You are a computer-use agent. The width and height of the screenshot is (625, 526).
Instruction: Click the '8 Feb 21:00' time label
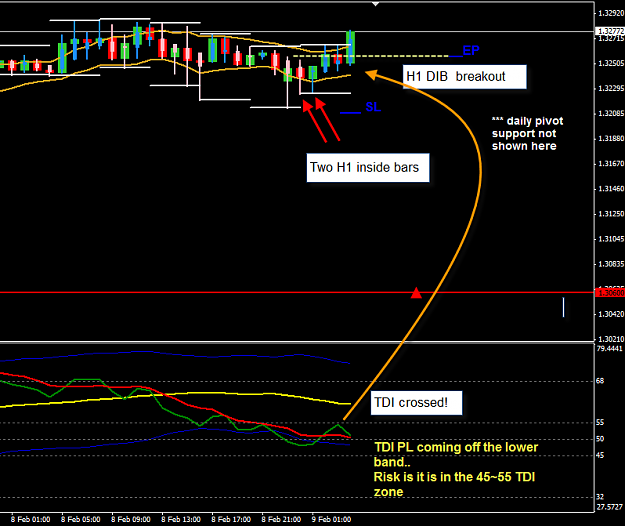281,520
